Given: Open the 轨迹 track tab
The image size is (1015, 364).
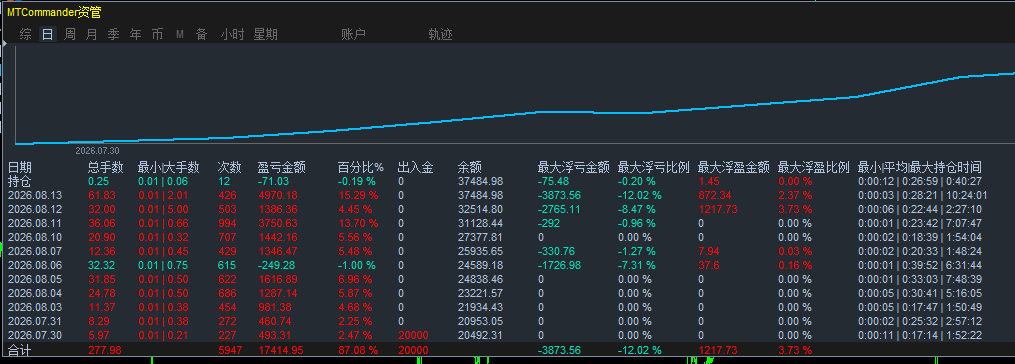Looking at the screenshot, I should tap(440, 34).
